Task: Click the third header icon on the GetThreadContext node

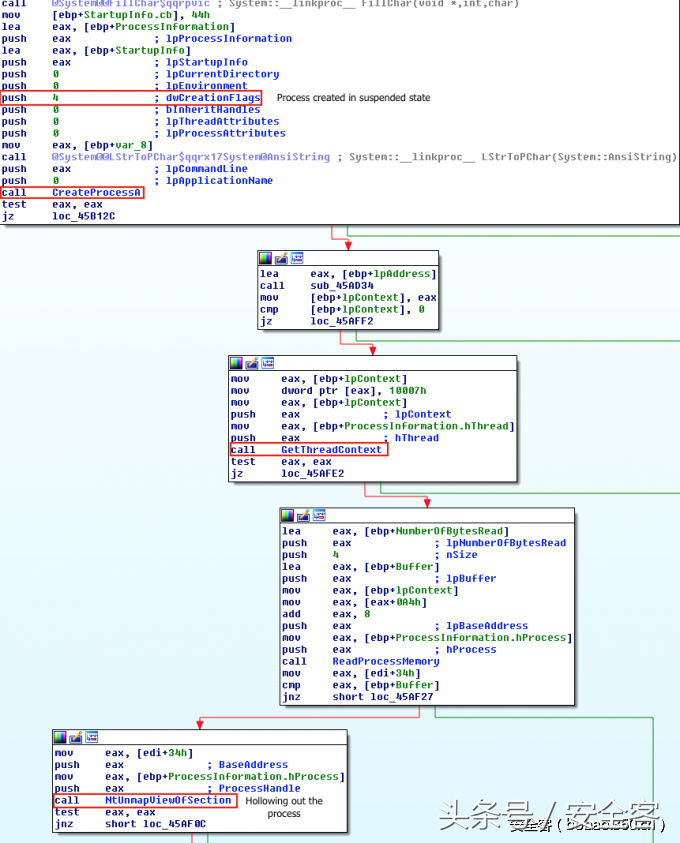Action: 268,363
